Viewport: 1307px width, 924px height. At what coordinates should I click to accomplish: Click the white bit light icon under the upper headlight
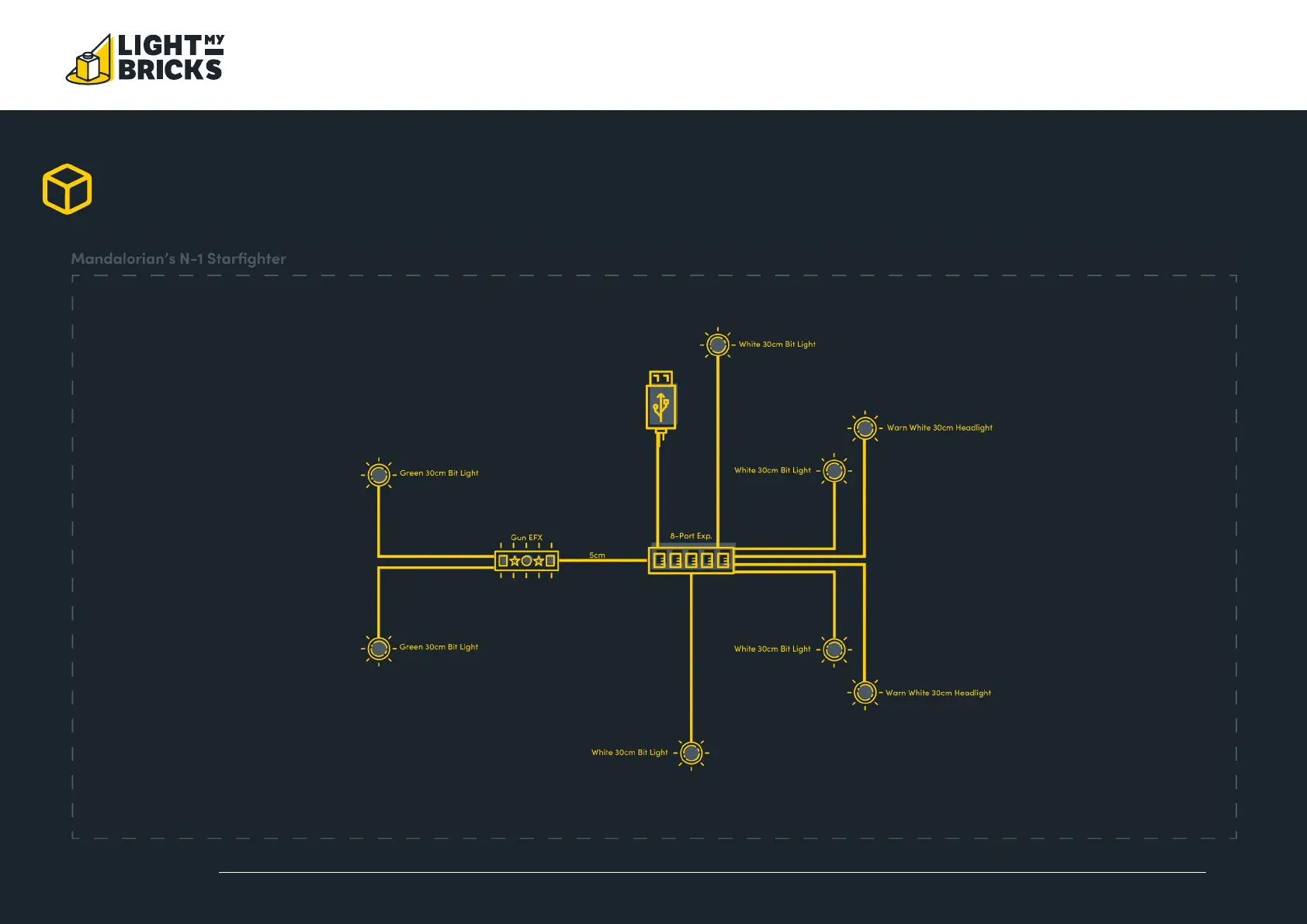point(834,471)
